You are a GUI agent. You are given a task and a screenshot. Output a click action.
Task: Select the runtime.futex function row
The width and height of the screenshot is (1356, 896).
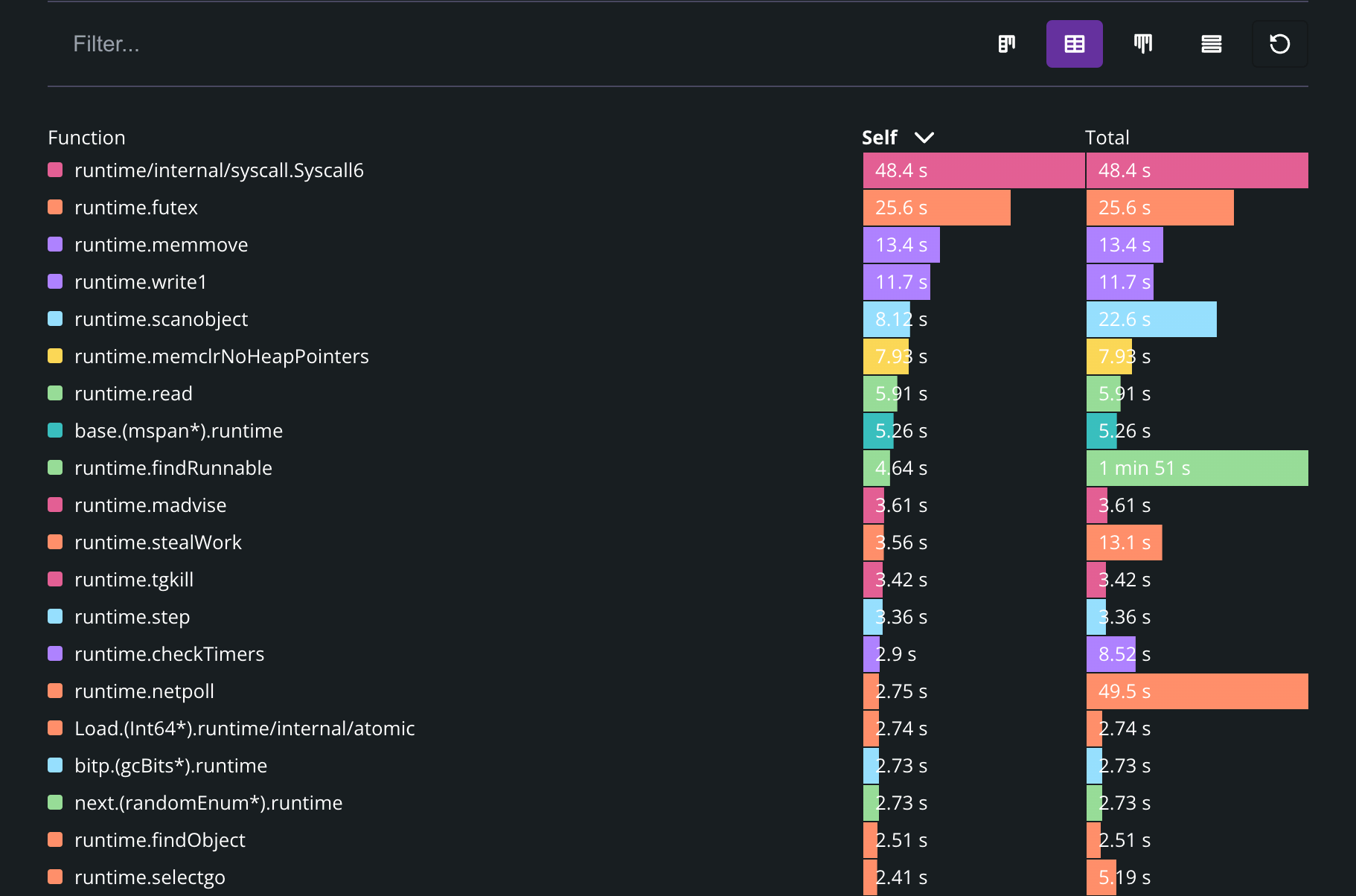coord(136,208)
